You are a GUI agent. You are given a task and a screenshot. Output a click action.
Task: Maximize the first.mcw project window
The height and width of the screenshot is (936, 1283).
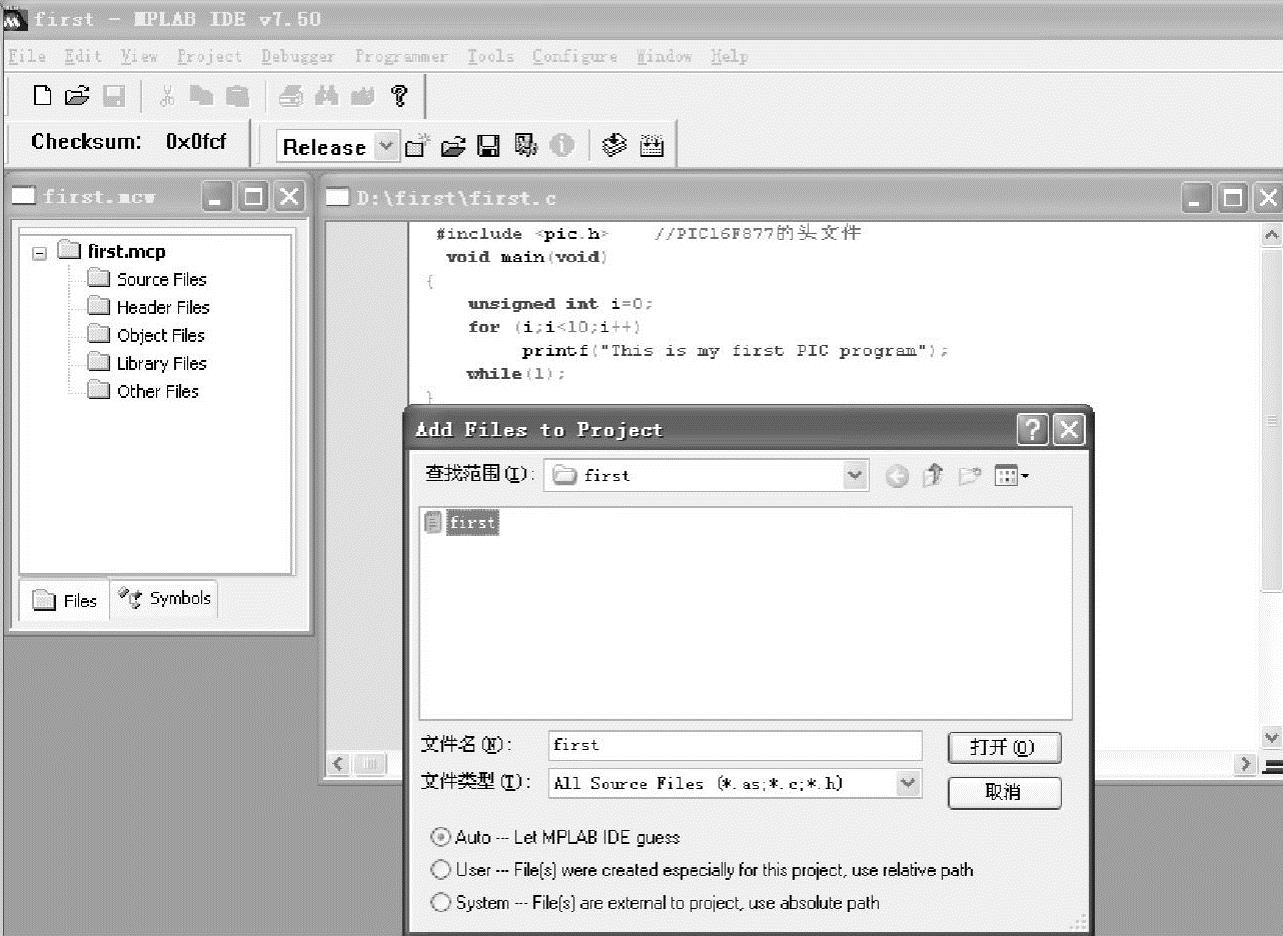[x=254, y=197]
